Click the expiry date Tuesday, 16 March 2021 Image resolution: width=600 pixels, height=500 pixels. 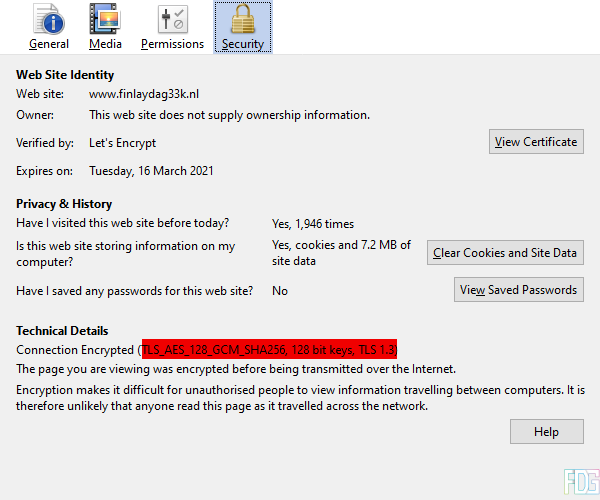[x=151, y=171]
